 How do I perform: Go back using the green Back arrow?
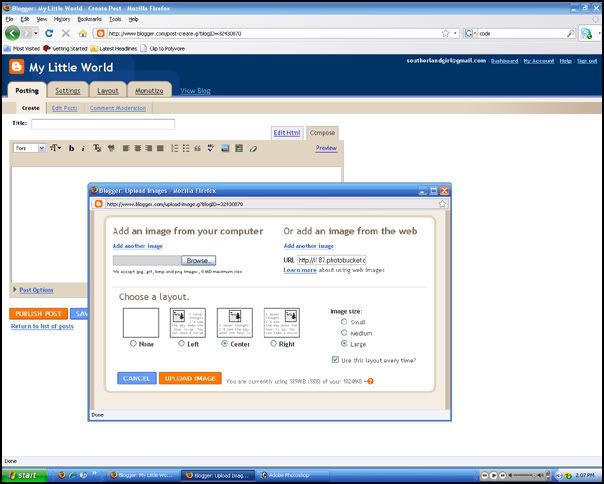(x=12, y=34)
